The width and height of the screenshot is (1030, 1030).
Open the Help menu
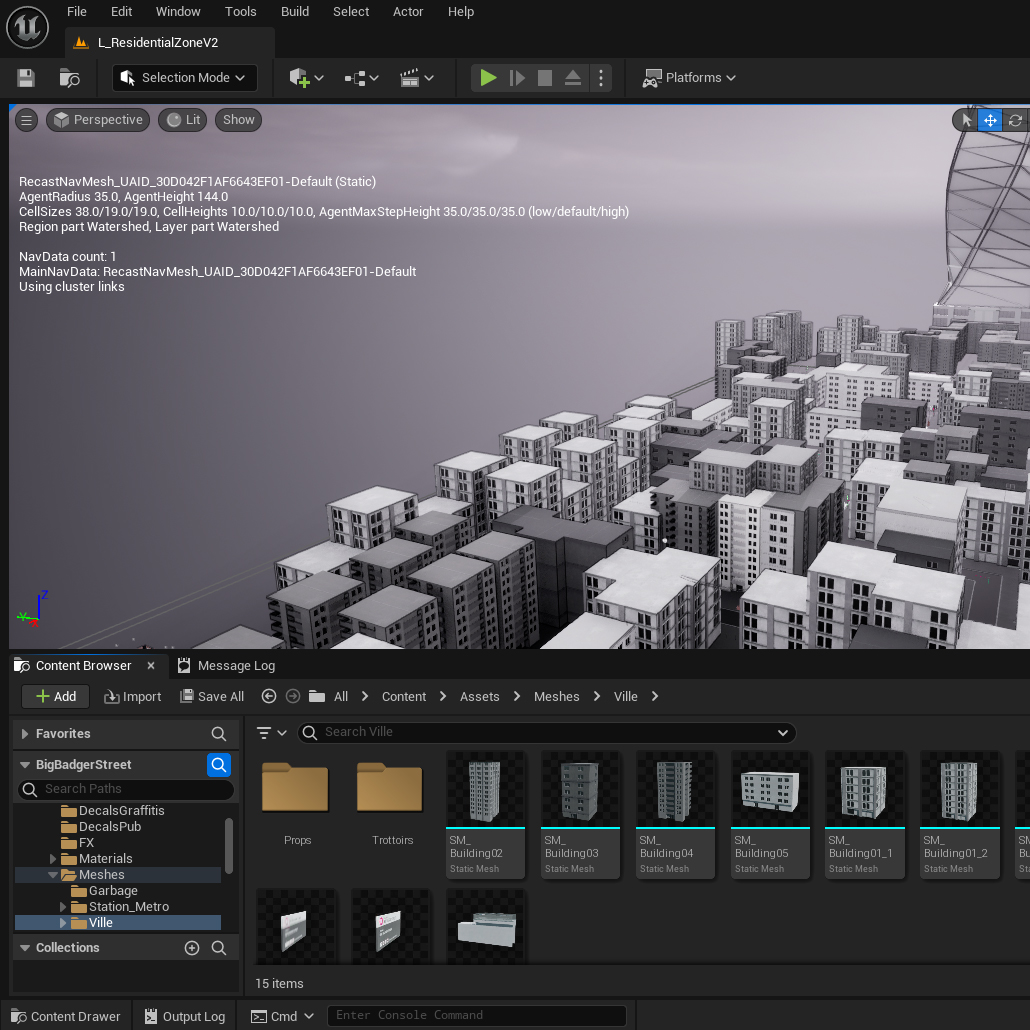[460, 12]
